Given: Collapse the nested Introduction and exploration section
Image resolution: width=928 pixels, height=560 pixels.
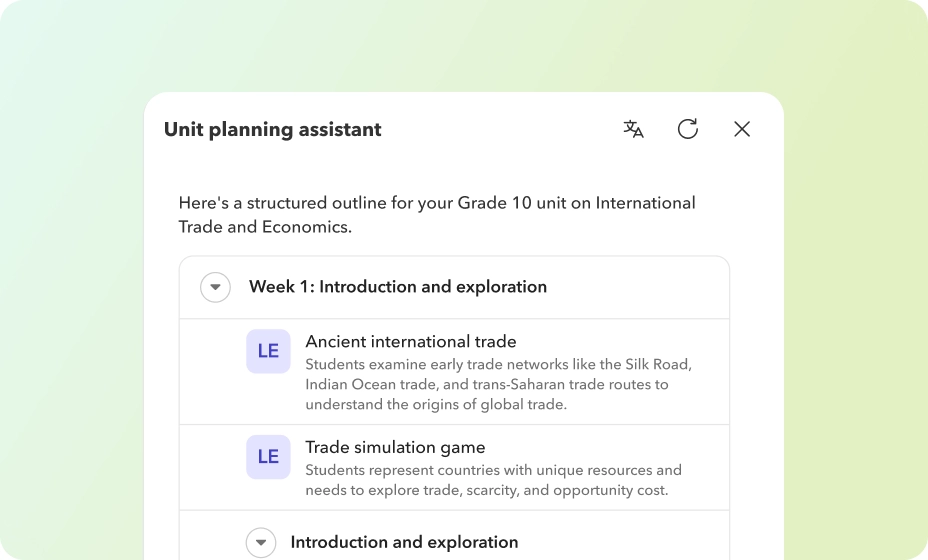Looking at the screenshot, I should (x=261, y=542).
